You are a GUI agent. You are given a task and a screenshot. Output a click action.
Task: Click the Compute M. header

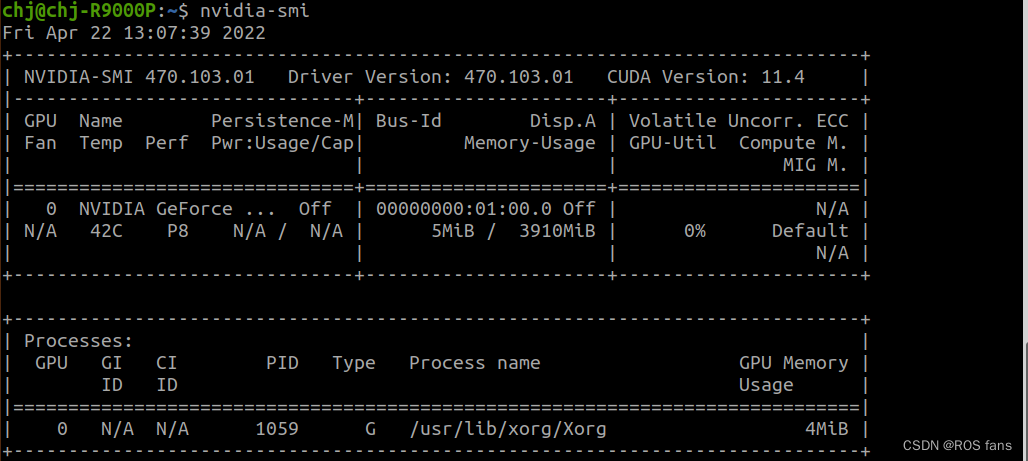pyautogui.click(x=794, y=143)
